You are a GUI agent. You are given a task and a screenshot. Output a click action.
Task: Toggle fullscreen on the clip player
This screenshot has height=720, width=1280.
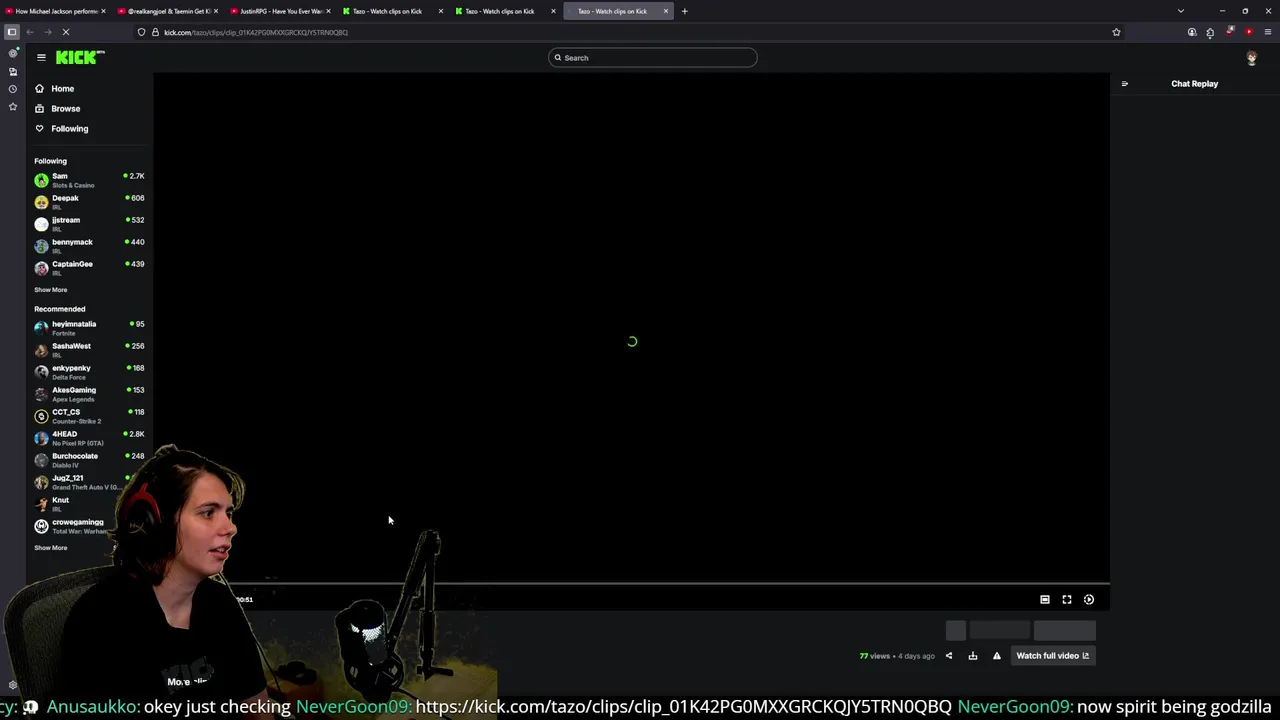[x=1067, y=600]
